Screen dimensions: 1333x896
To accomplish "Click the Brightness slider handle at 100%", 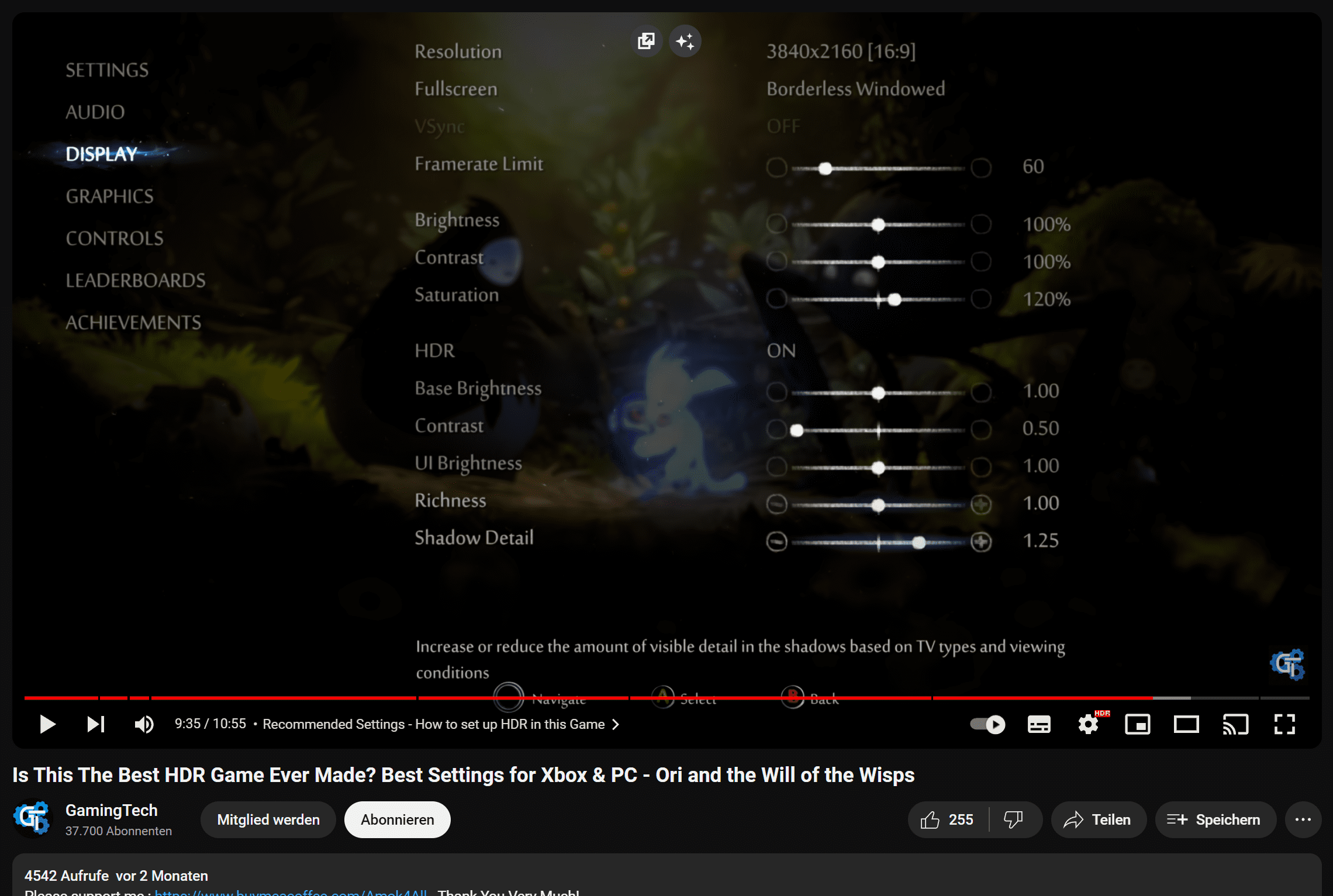I will [878, 225].
